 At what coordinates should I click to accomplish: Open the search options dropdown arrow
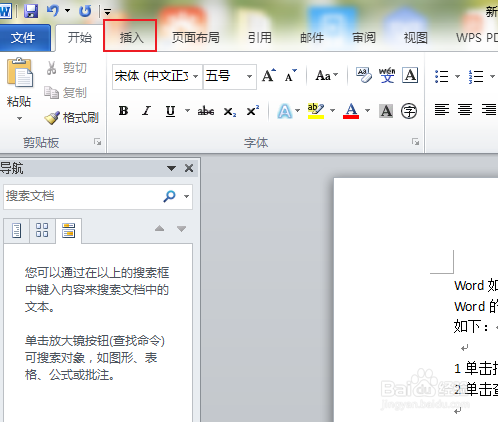[x=186, y=196]
